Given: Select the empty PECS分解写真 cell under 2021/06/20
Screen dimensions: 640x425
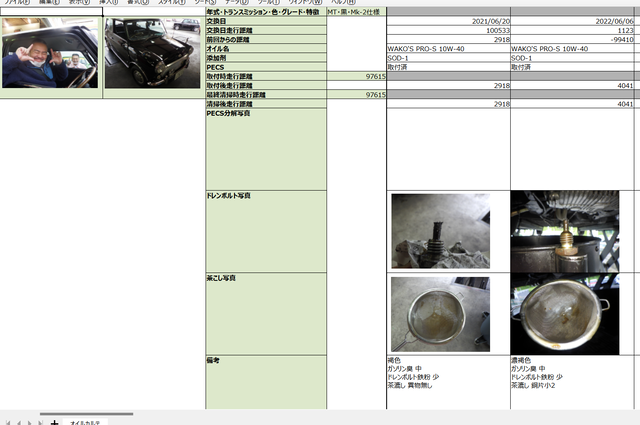Looking at the screenshot, I should (449, 149).
